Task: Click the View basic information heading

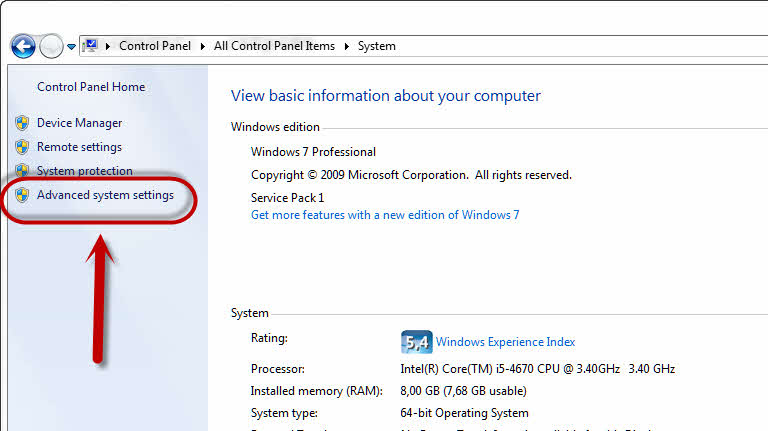Action: (x=386, y=96)
